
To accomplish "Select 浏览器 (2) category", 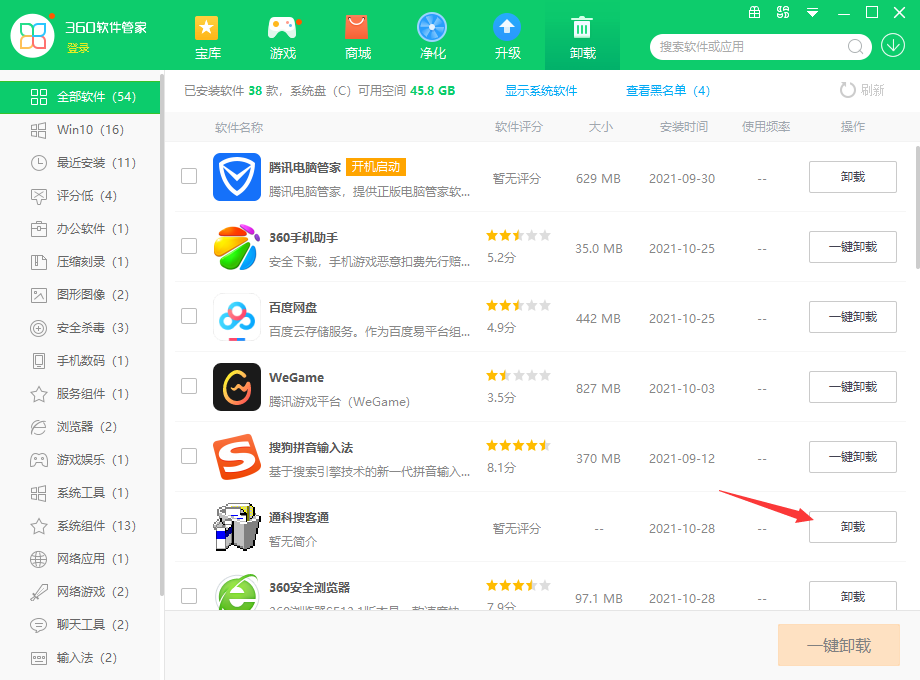I will (80, 427).
